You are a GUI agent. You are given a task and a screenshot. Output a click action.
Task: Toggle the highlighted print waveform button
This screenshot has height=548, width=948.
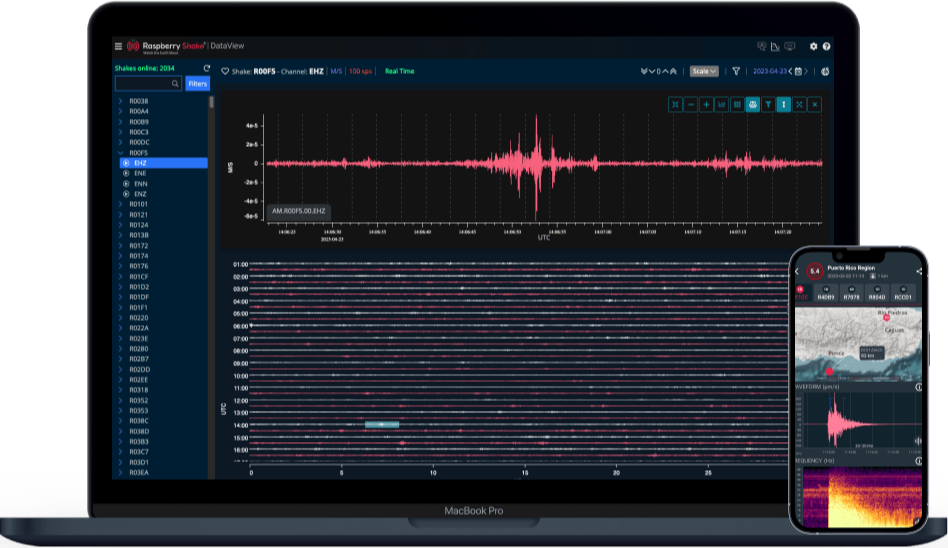[x=753, y=105]
